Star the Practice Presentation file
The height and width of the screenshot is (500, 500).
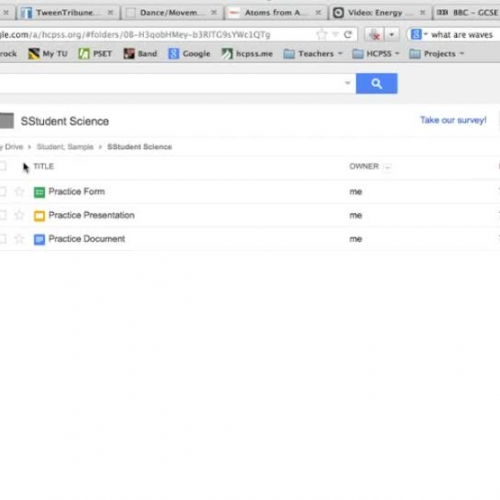point(19,215)
